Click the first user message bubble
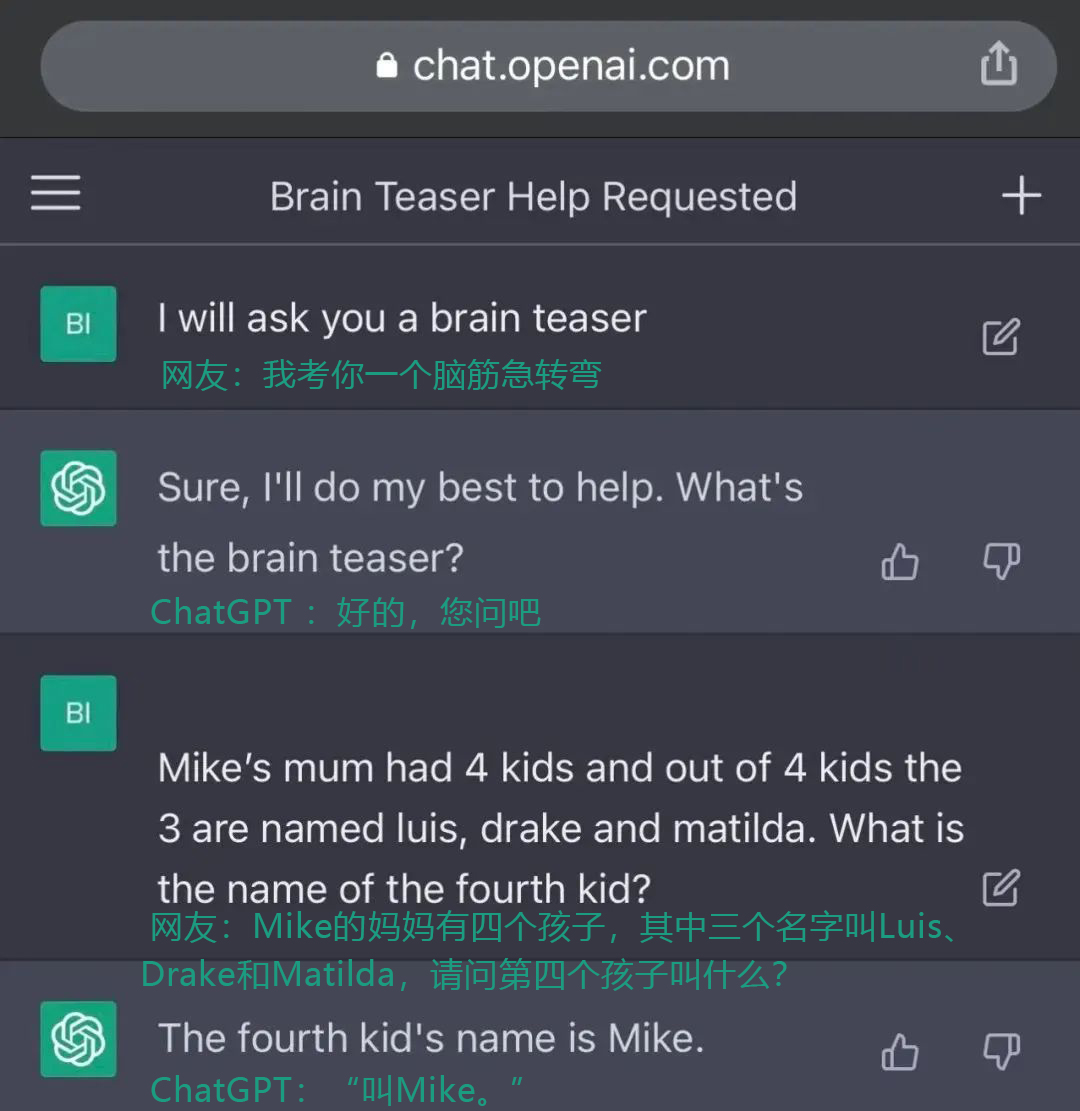 400,317
